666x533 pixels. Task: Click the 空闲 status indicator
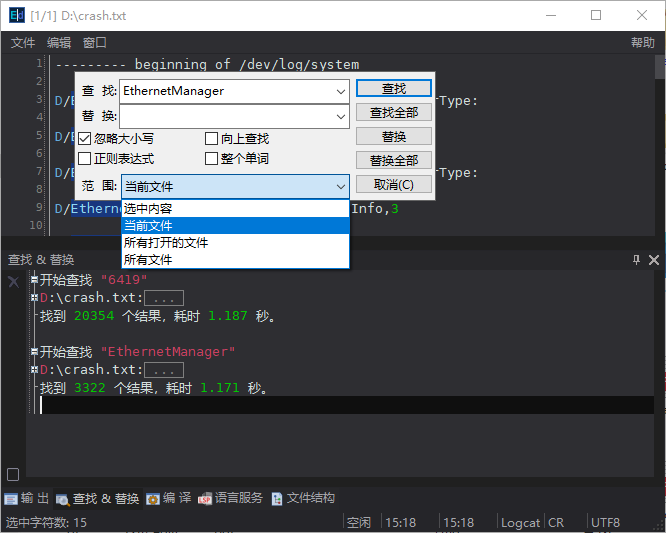pyautogui.click(x=359, y=522)
